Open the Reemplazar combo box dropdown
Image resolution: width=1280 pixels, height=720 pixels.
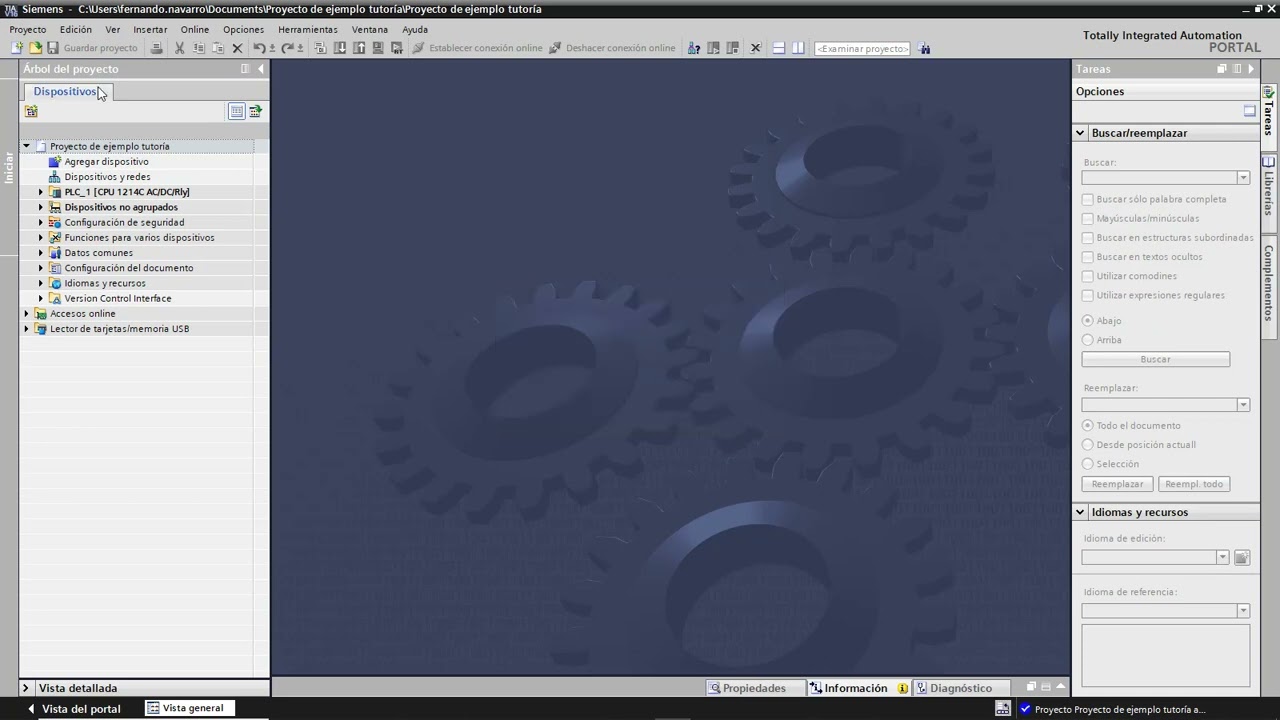pos(1243,405)
